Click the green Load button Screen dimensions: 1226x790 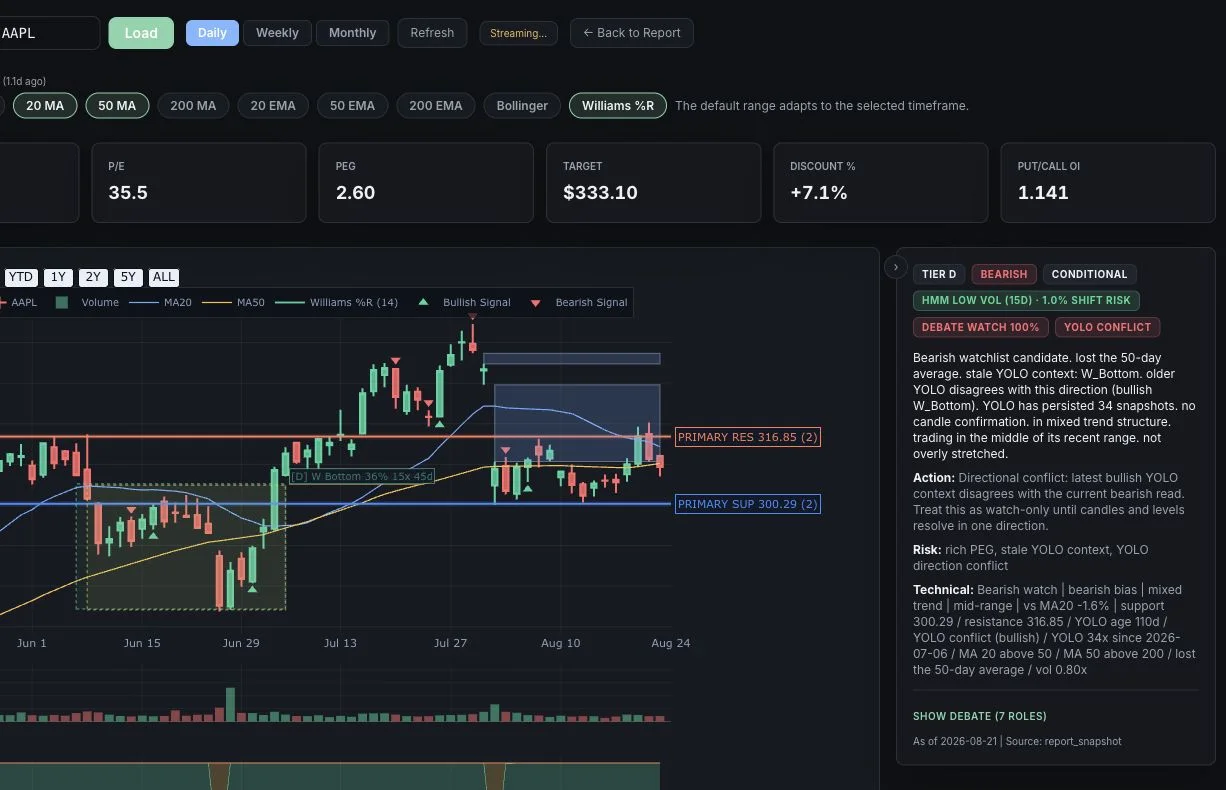point(141,33)
